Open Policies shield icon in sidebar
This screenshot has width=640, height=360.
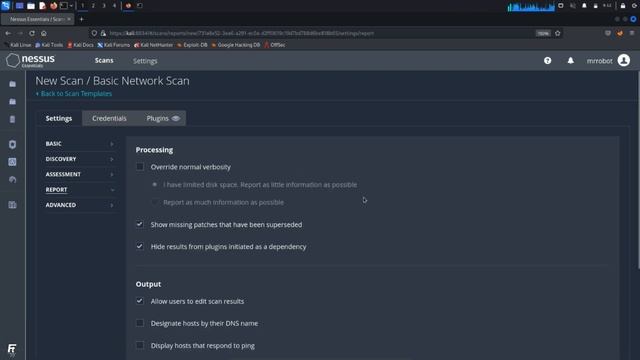(13, 144)
